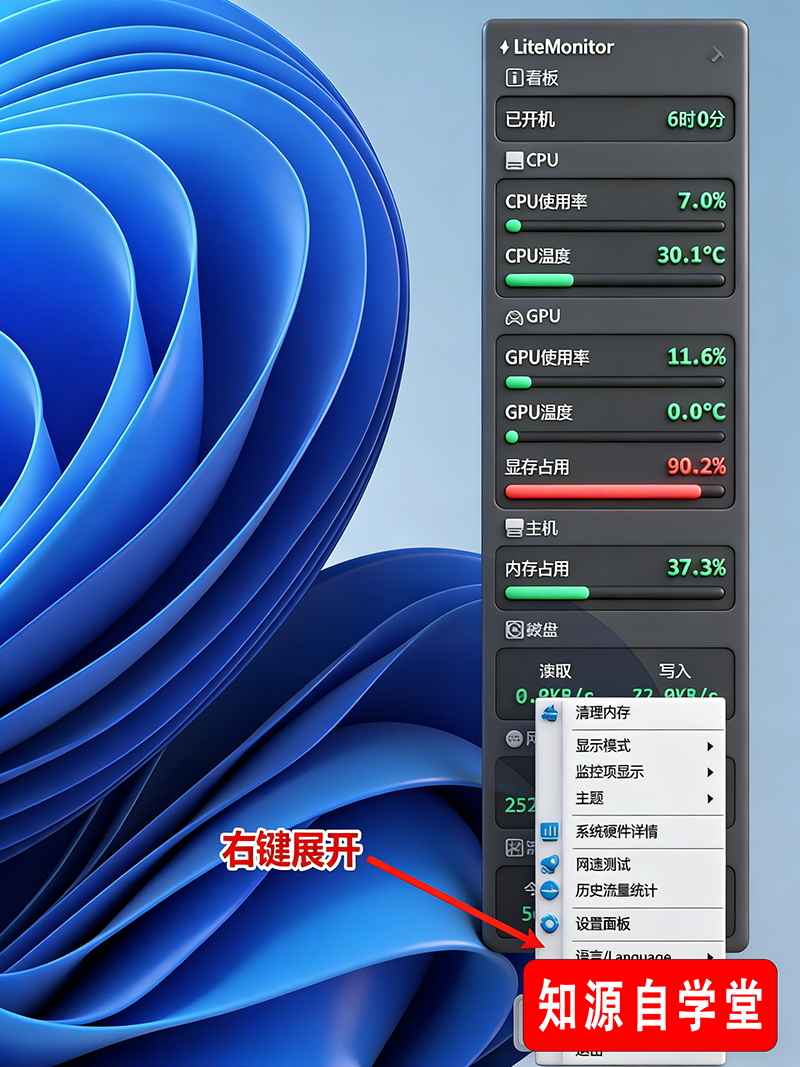Click the GPU温度 progress bar
800x1067 pixels.
(x=615, y=437)
